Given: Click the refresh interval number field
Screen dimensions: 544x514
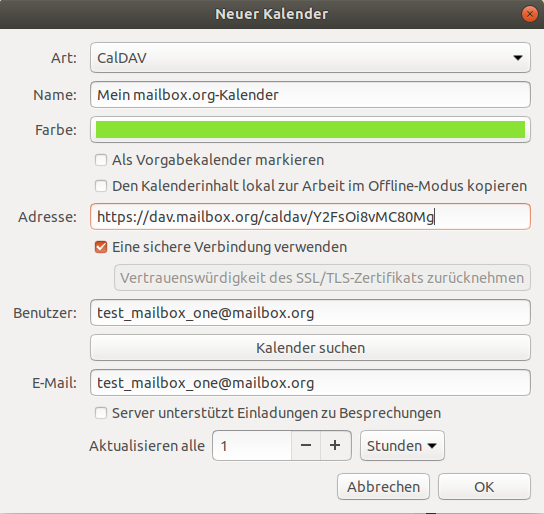Looking at the screenshot, I should pos(252,446).
